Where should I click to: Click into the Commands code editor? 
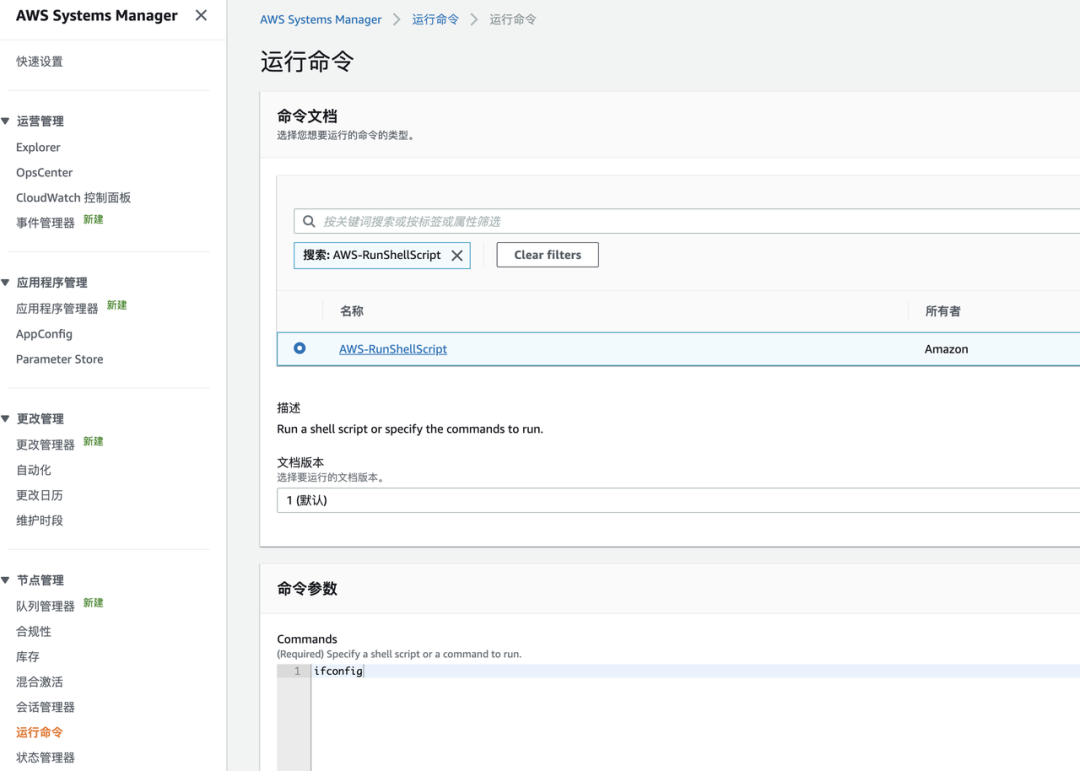click(x=696, y=717)
